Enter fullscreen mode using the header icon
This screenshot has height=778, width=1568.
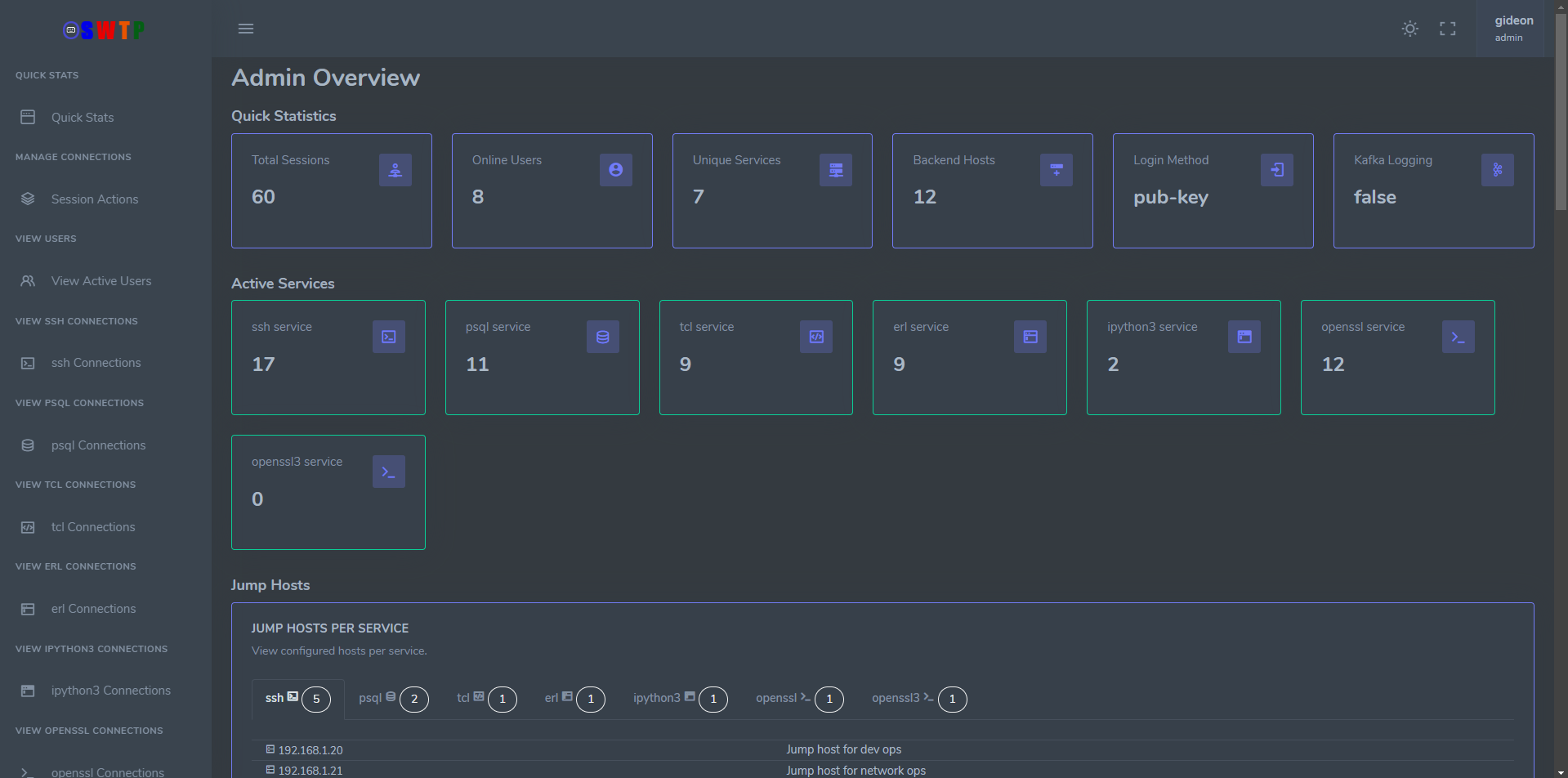[x=1447, y=29]
